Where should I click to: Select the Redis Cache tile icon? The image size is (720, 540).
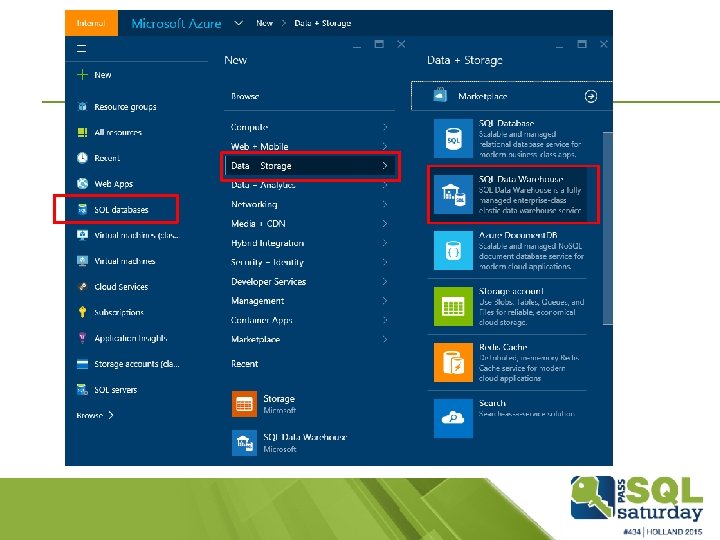453,362
